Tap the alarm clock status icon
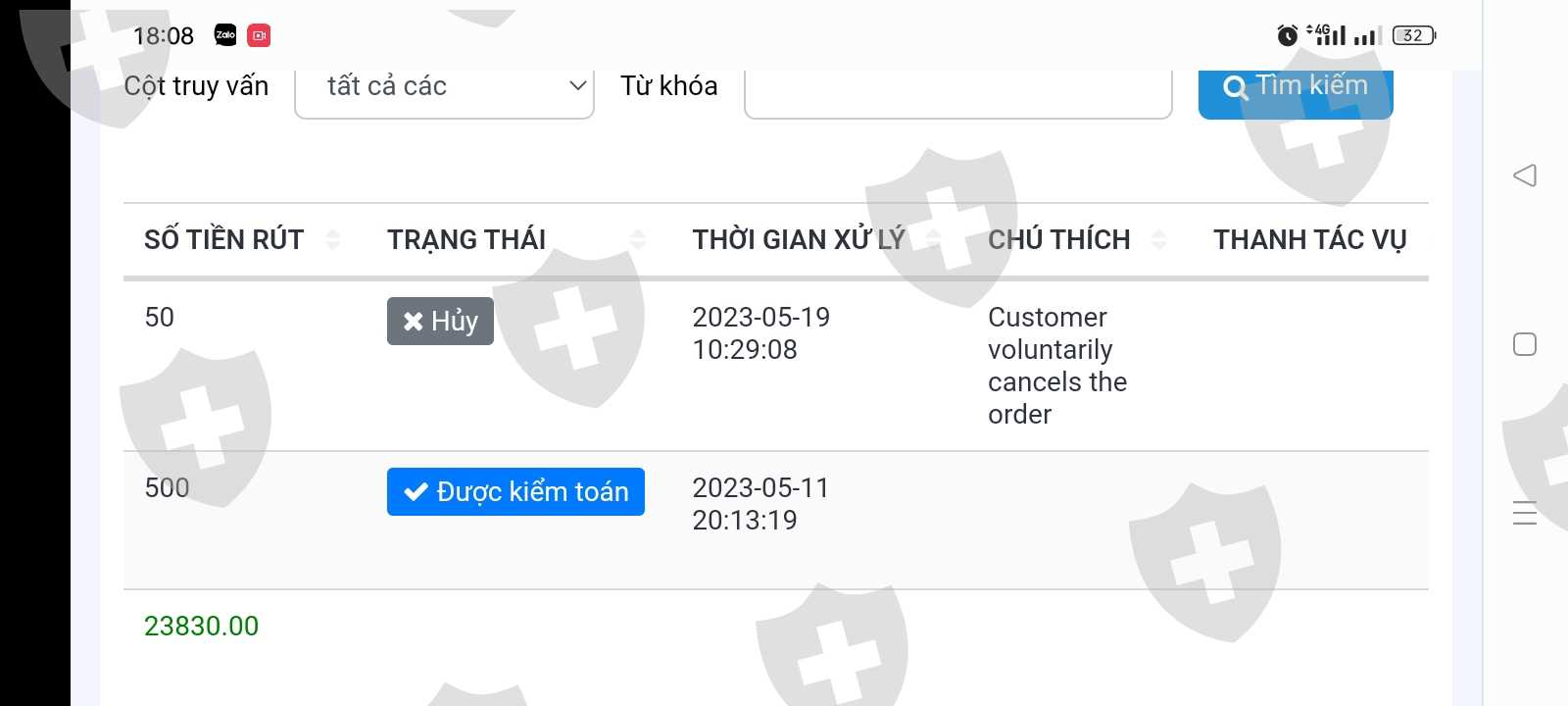The width and height of the screenshot is (1568, 706). (x=1287, y=35)
